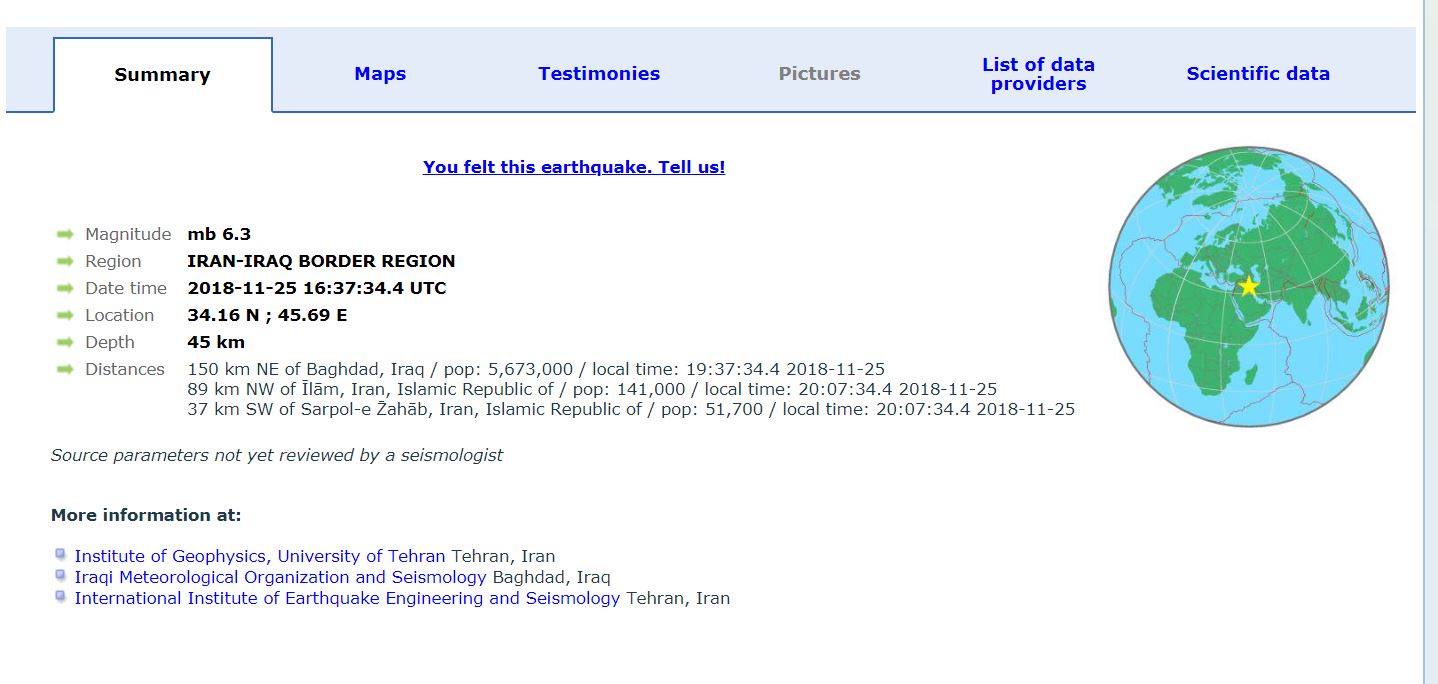1438x684 pixels.
Task: Open the Testimonies tab
Action: pyautogui.click(x=599, y=74)
